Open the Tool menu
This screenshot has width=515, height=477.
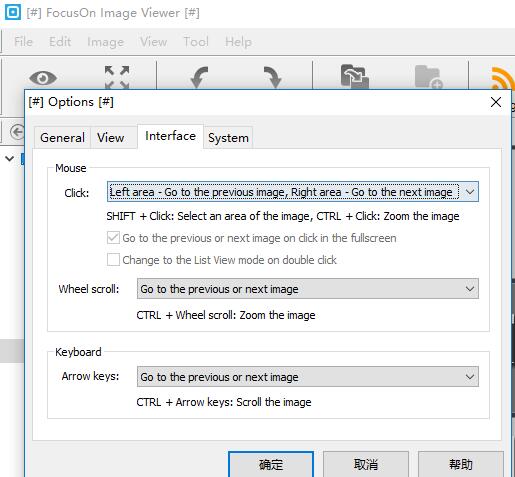(196, 42)
